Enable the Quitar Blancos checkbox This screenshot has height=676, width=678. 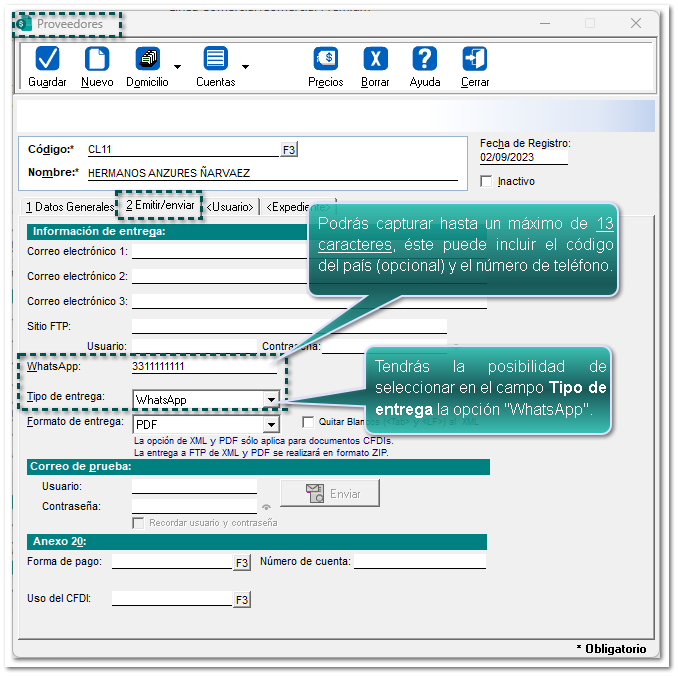pyautogui.click(x=308, y=422)
